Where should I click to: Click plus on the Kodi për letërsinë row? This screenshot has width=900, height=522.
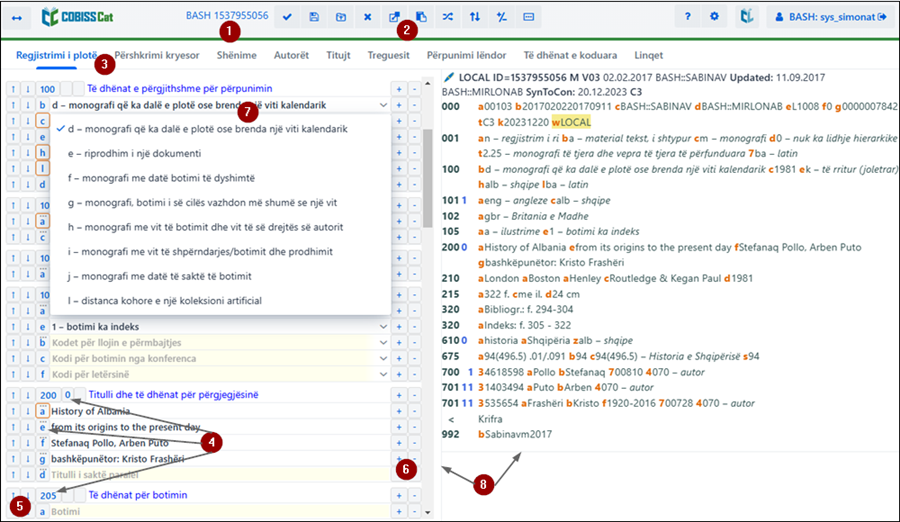click(x=399, y=374)
